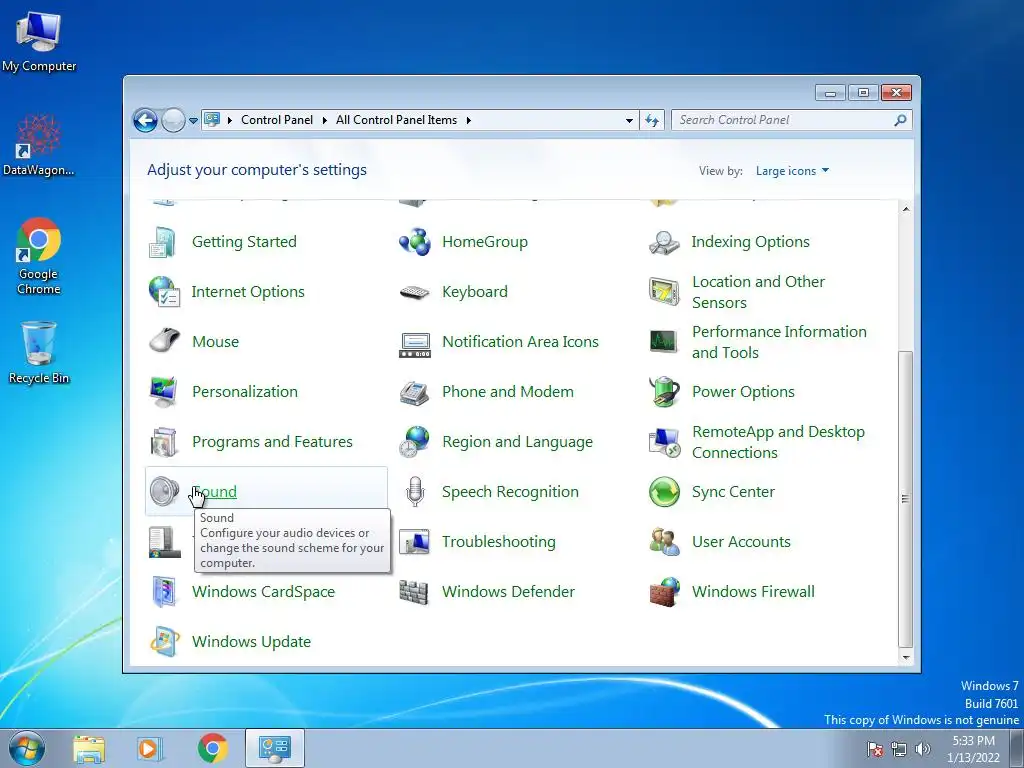Open Google Chrome from the taskbar
Image resolution: width=1024 pixels, height=768 pixels.
(x=212, y=749)
